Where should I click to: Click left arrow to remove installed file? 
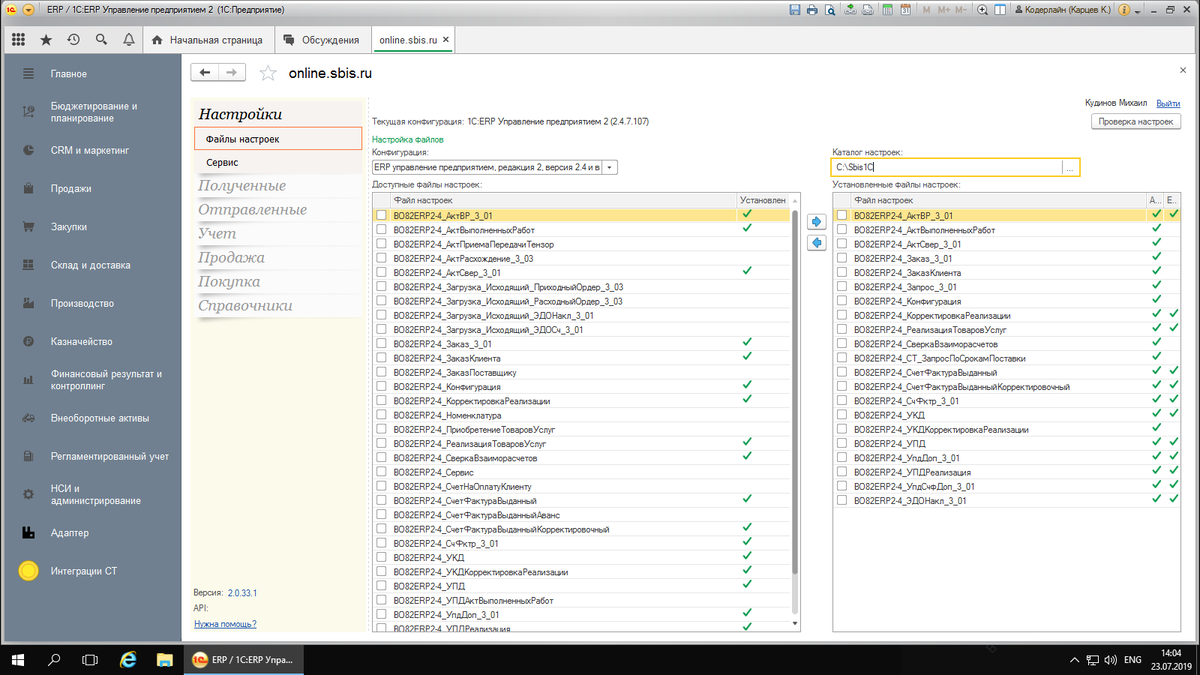[x=816, y=243]
